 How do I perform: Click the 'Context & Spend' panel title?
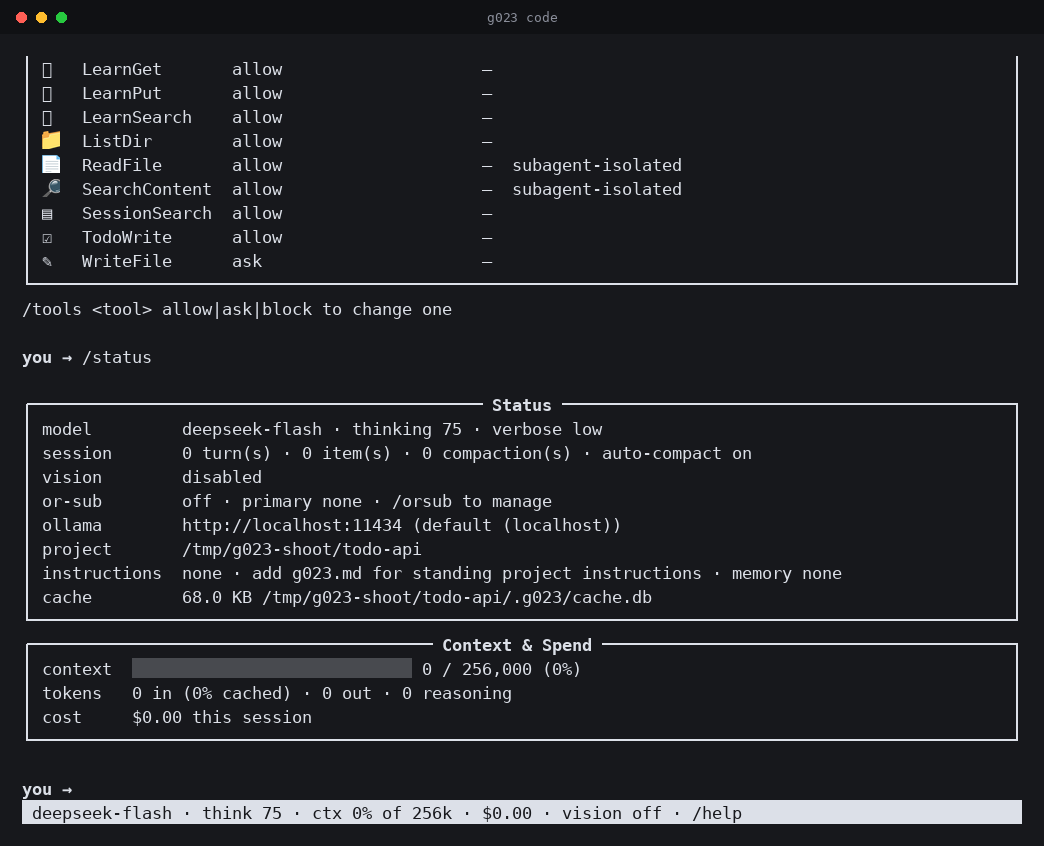point(517,645)
